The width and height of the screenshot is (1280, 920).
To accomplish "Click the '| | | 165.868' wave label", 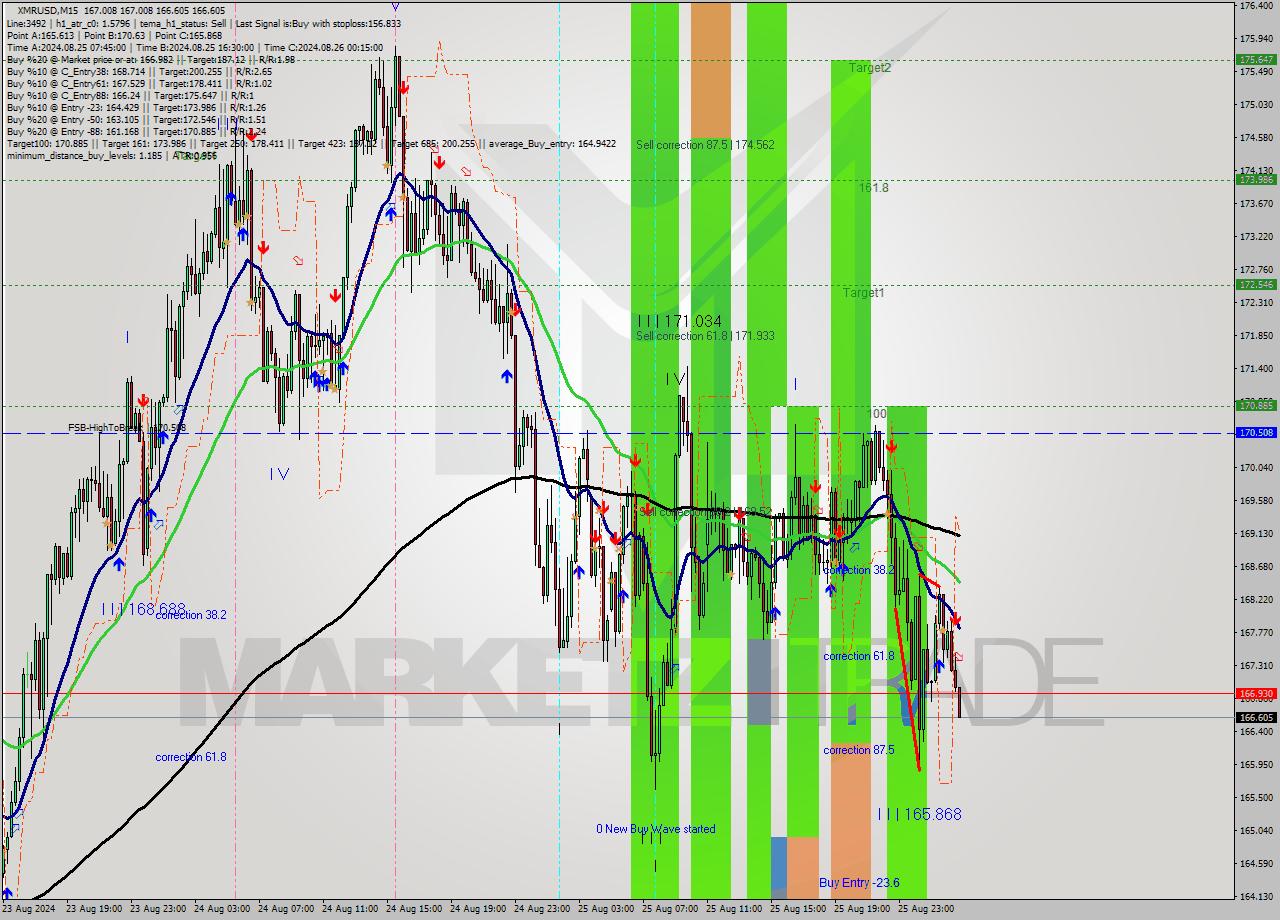I will click(919, 814).
